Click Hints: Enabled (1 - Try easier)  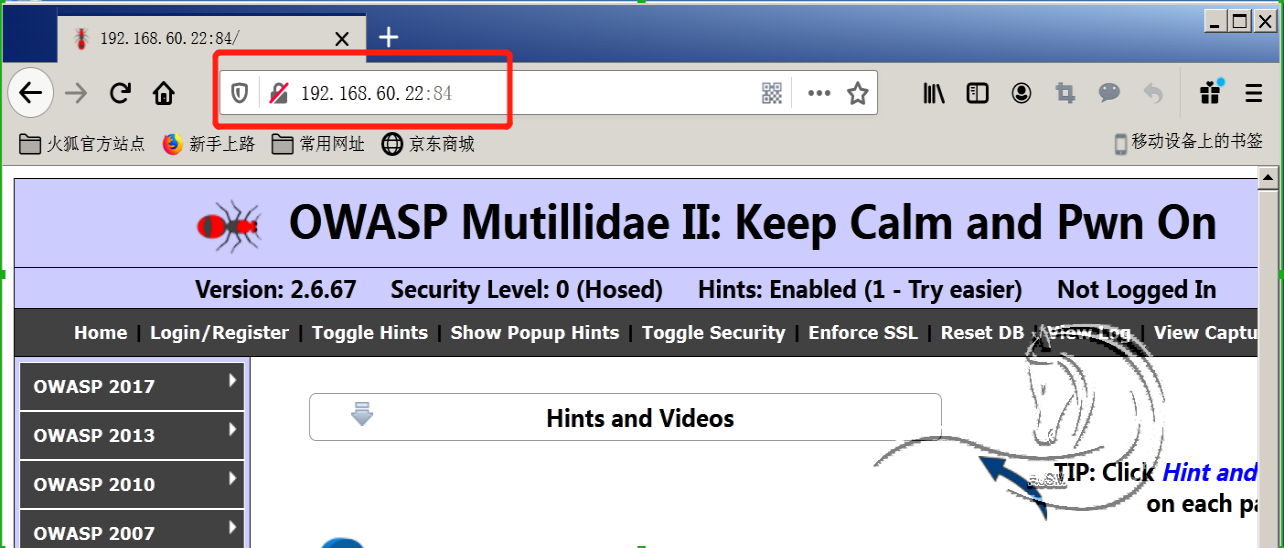[860, 290]
